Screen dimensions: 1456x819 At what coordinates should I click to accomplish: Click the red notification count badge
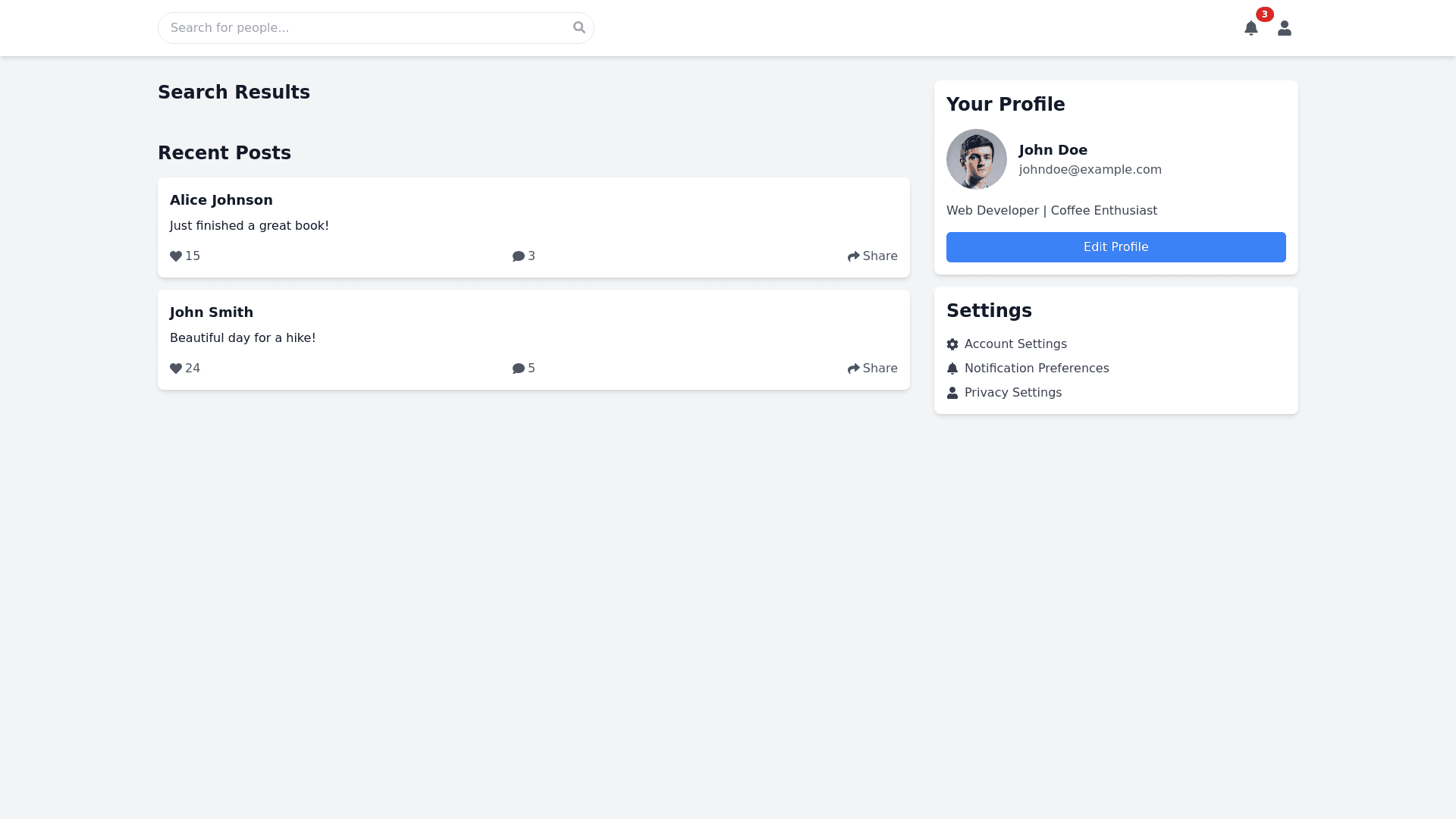click(1264, 14)
